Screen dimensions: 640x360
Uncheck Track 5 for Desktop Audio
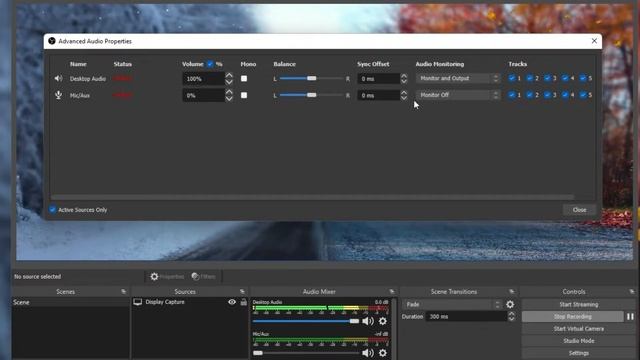point(582,78)
